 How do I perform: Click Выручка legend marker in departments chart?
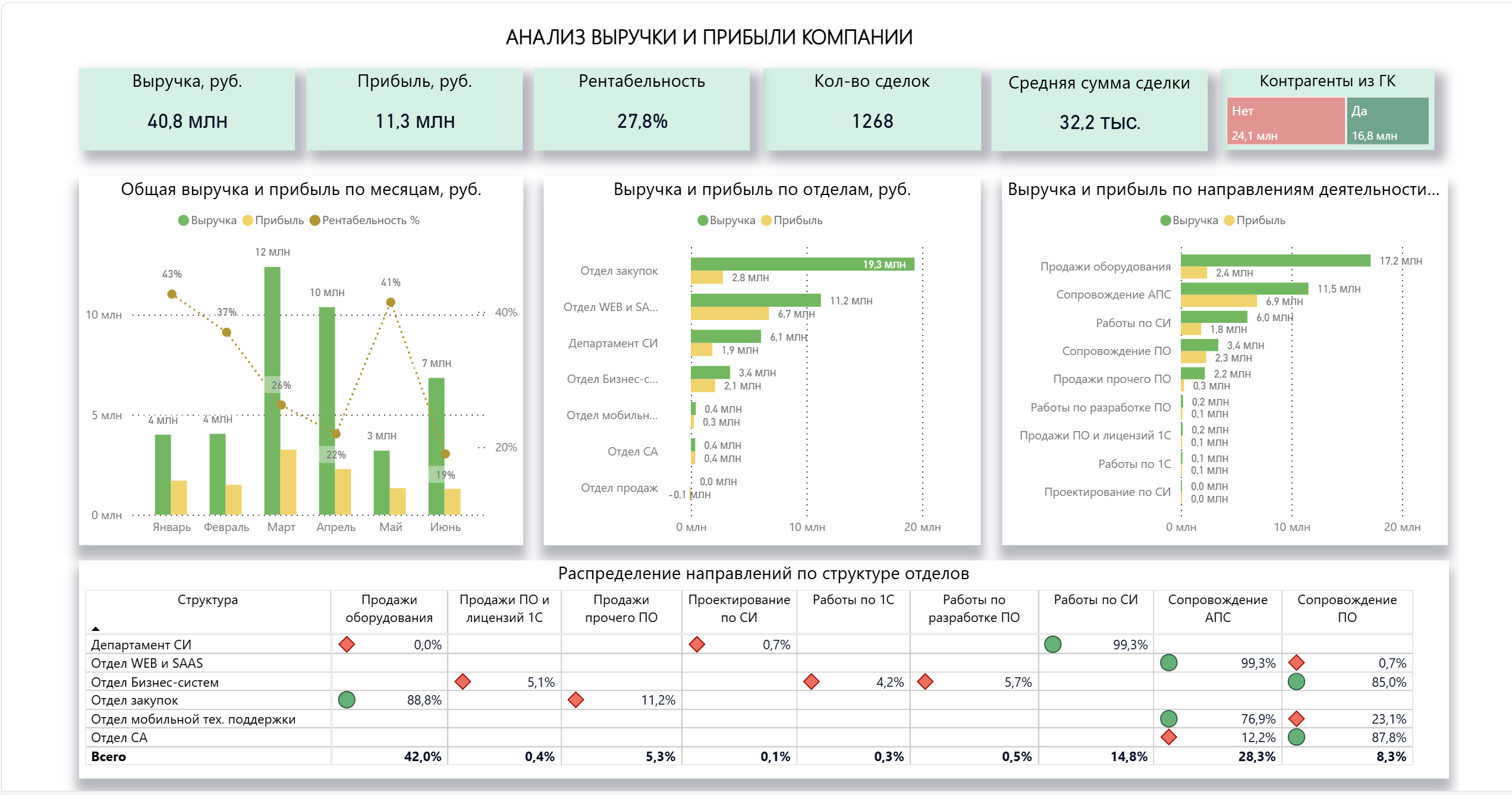click(702, 221)
